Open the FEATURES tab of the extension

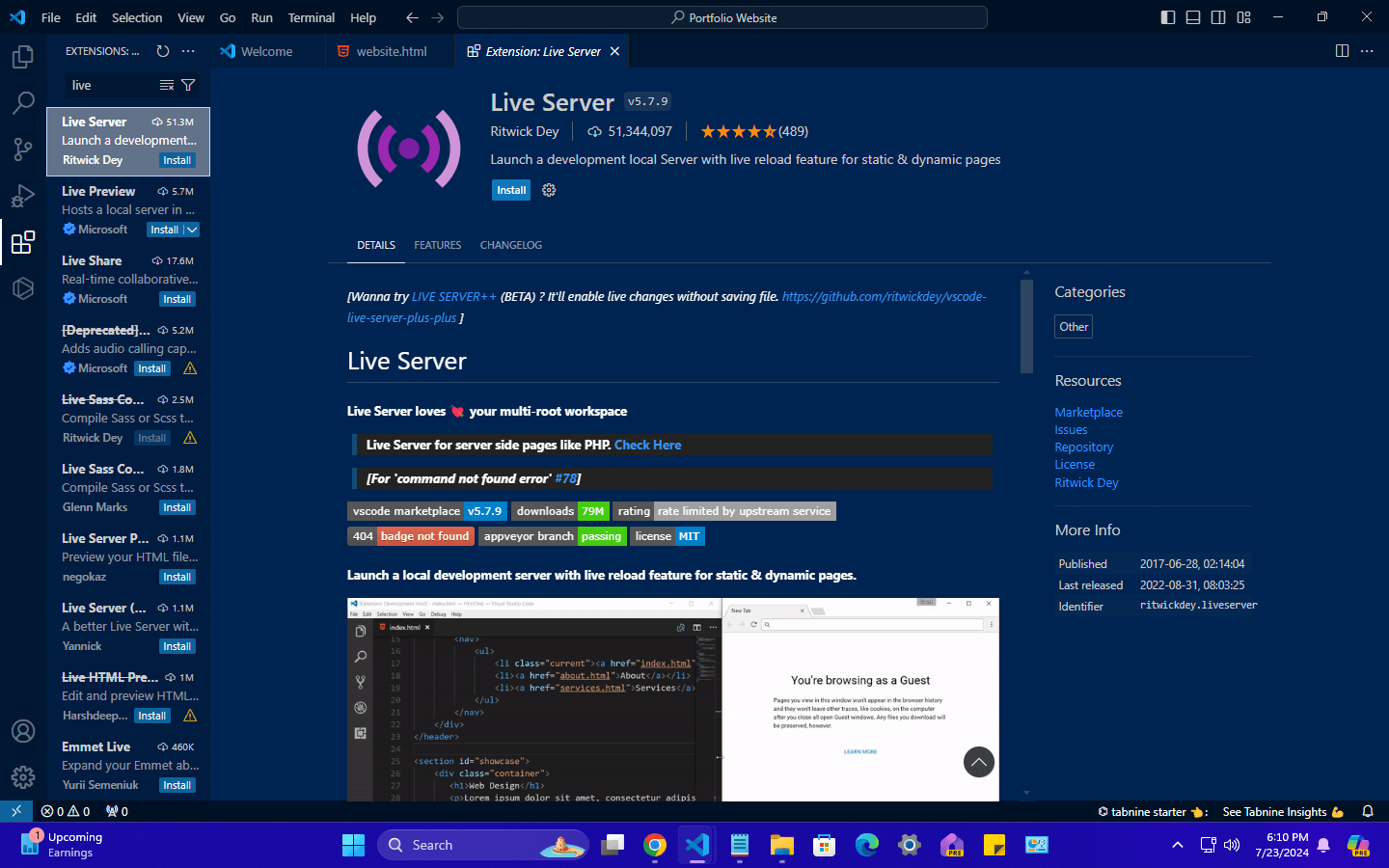click(x=438, y=245)
